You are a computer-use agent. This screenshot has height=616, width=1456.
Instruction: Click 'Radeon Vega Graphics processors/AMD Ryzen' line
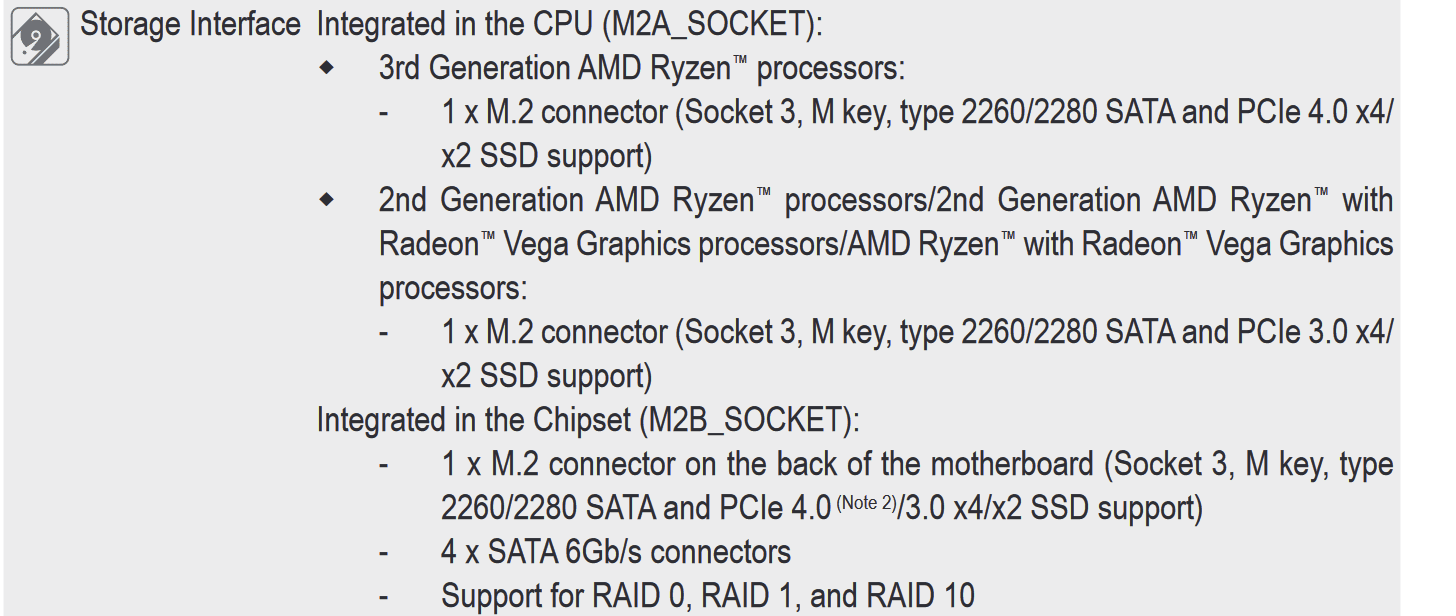click(x=886, y=244)
